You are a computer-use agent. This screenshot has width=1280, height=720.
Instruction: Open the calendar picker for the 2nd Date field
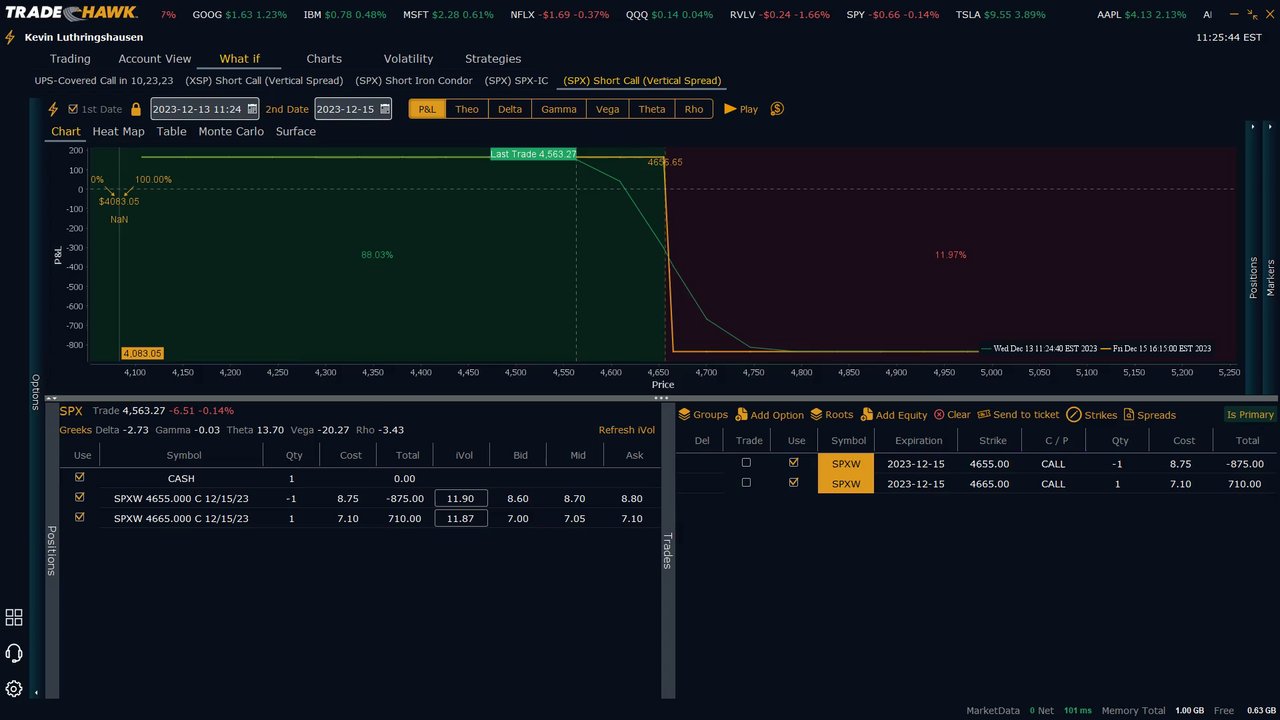pyautogui.click(x=385, y=109)
